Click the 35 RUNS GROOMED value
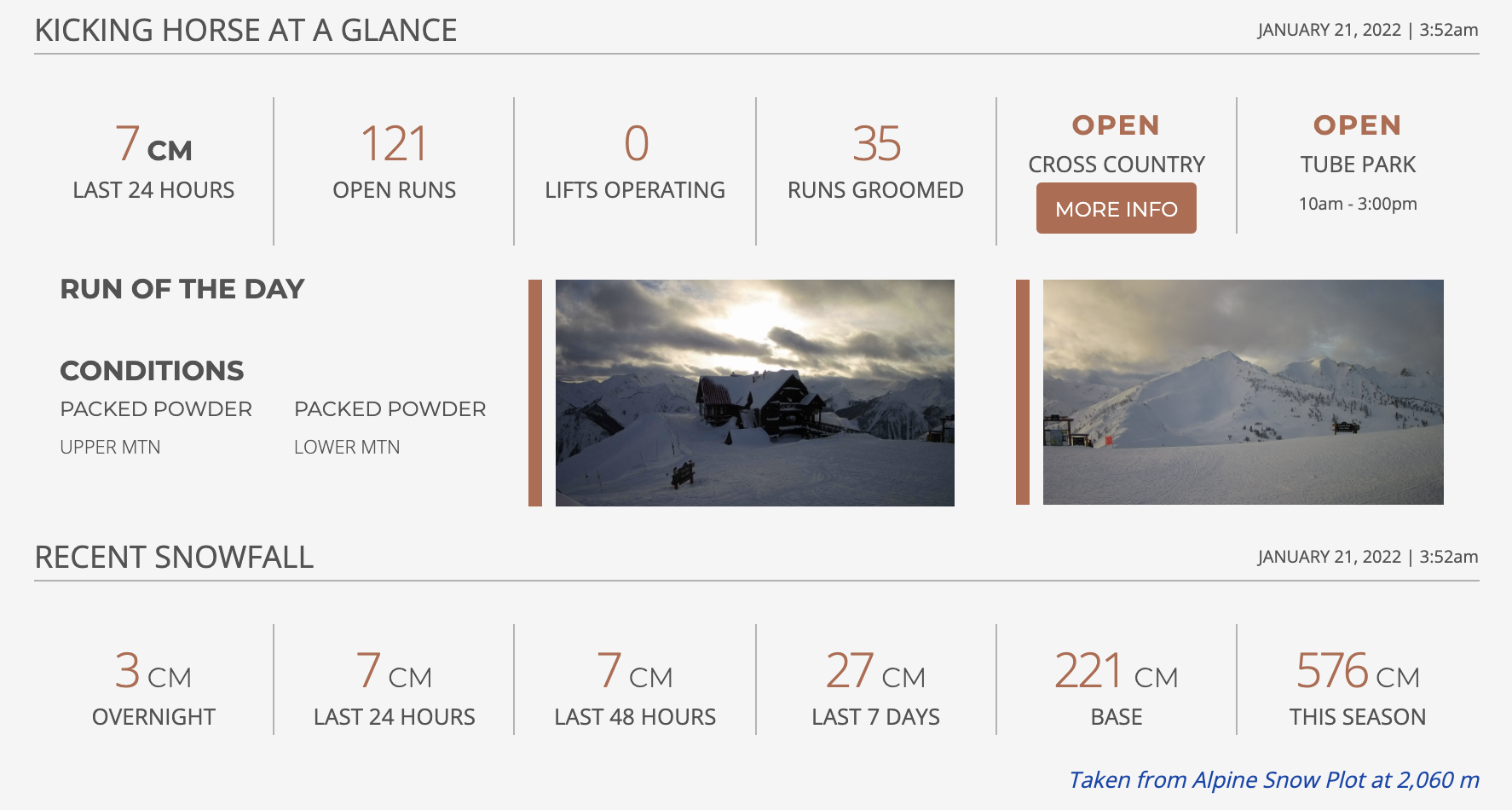Image resolution: width=1512 pixels, height=810 pixels. click(876, 143)
